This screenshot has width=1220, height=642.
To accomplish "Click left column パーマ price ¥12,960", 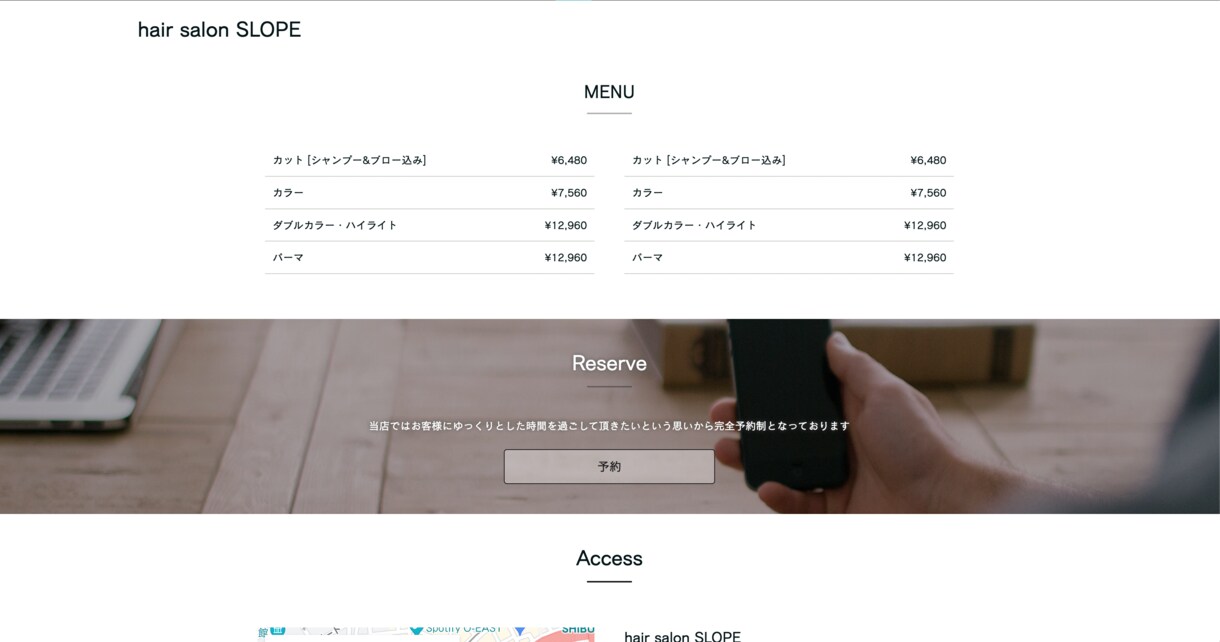I will tap(566, 257).
